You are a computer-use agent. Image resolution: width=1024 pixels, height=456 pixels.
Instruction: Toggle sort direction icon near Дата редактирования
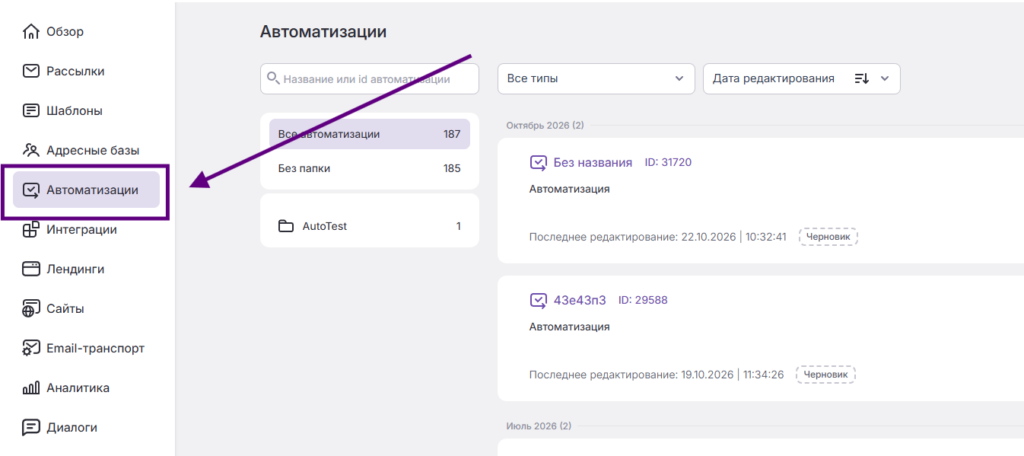(x=862, y=78)
